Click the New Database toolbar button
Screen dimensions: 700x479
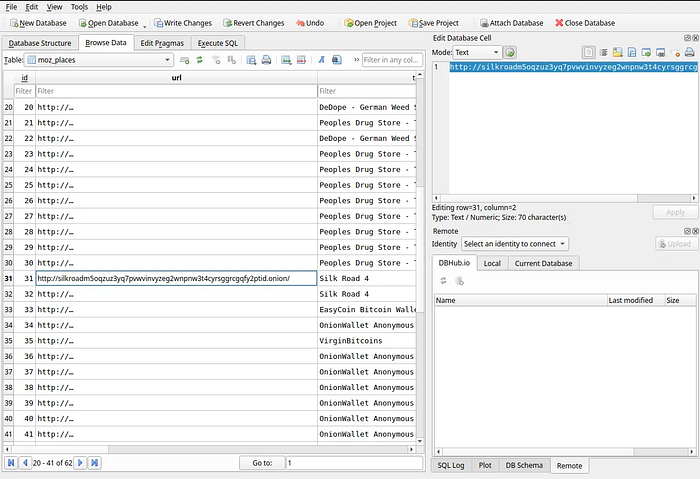(38, 23)
